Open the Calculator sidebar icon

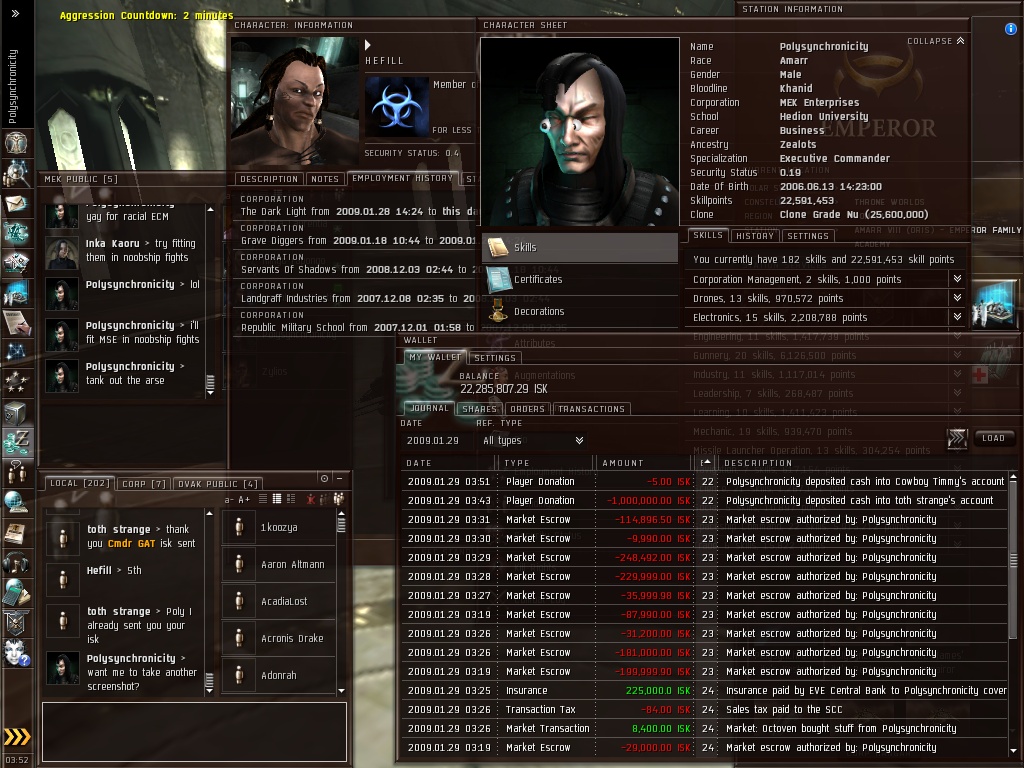point(16,592)
